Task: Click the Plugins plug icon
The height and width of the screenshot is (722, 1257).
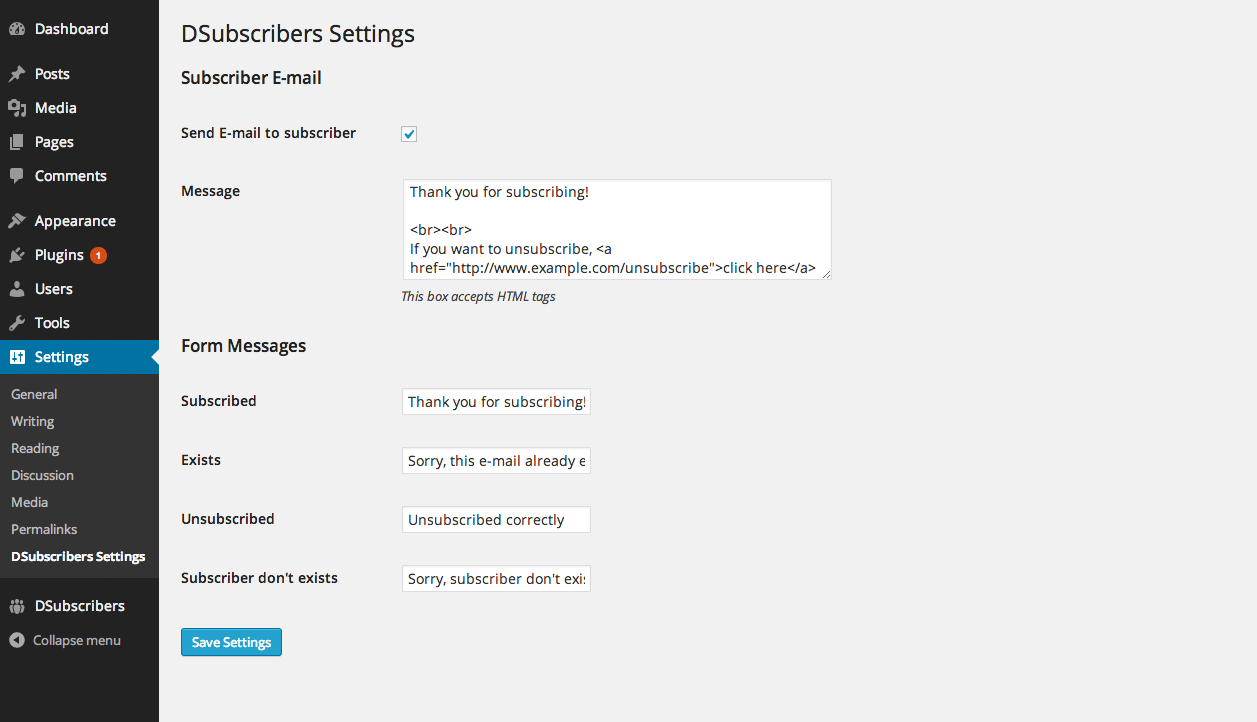Action: coord(17,255)
